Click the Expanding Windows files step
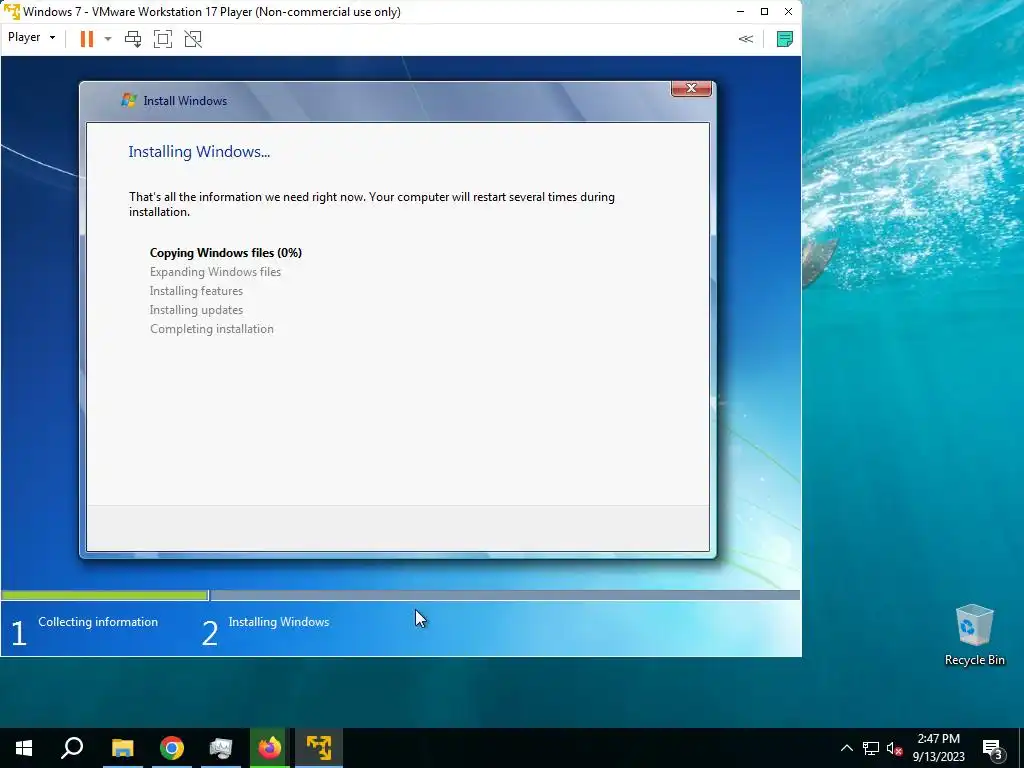 215,272
